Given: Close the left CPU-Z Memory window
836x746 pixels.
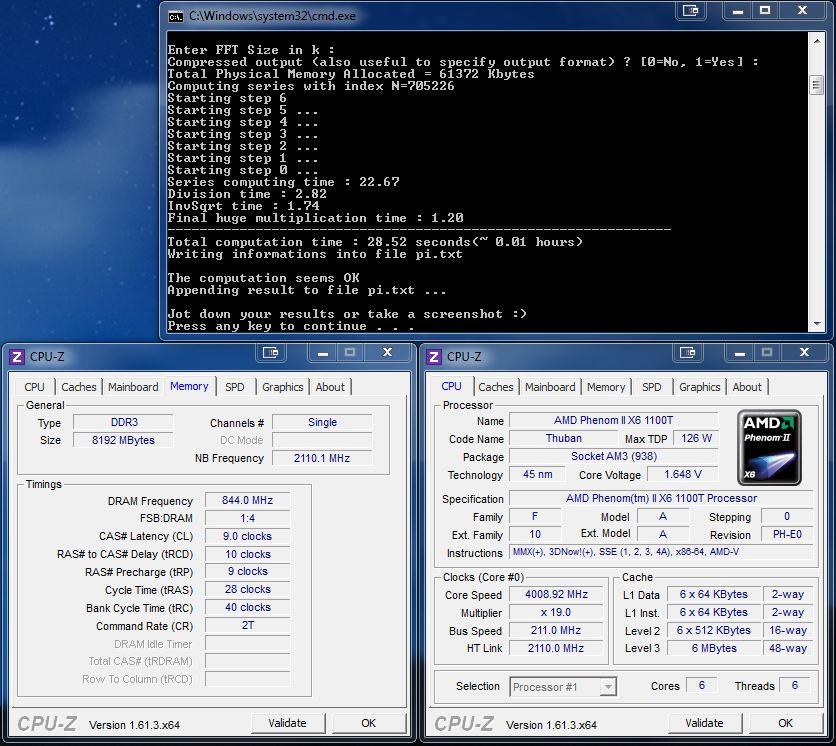Looking at the screenshot, I should (x=388, y=352).
